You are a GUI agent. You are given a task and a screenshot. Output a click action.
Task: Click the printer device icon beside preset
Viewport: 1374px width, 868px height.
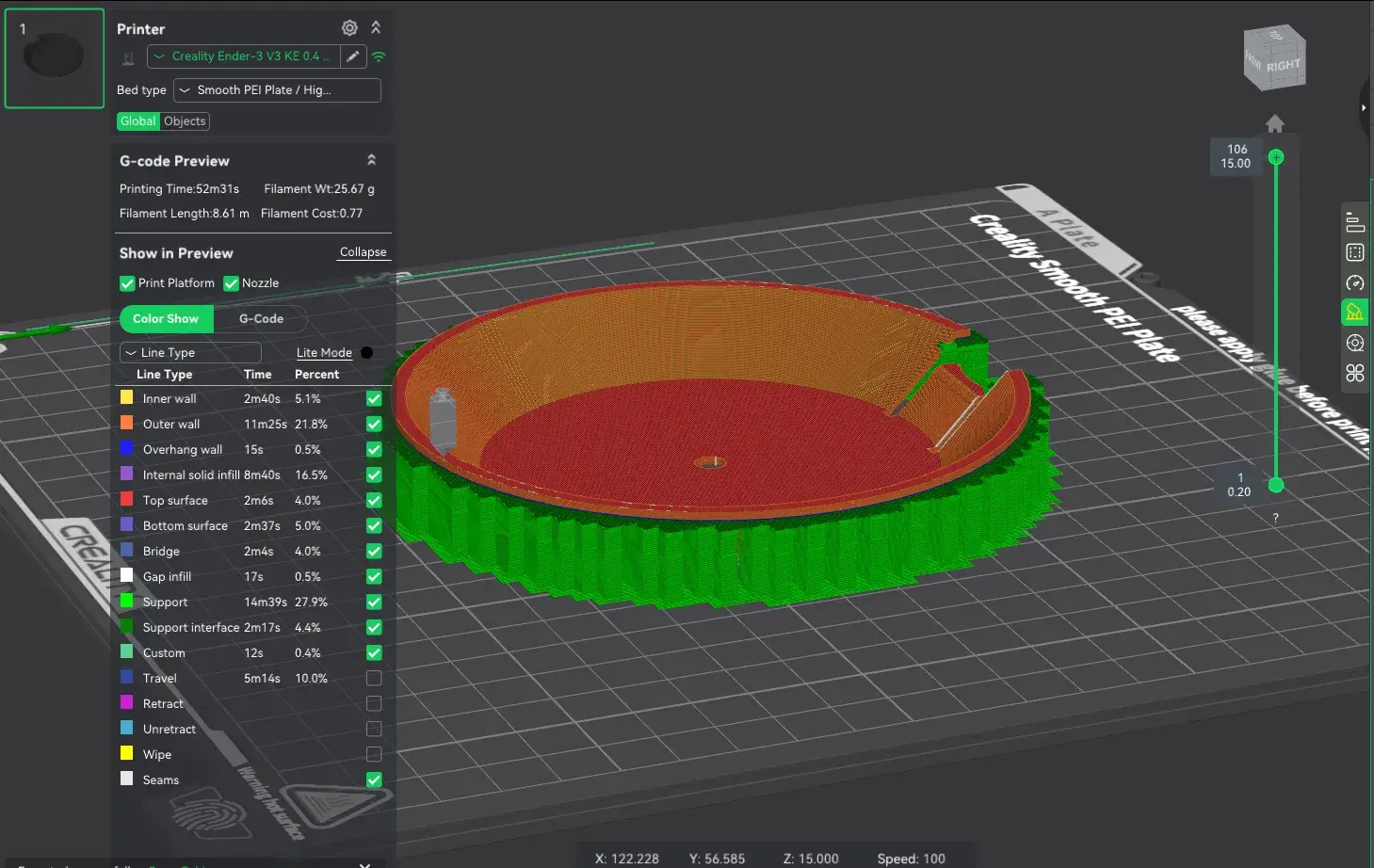129,57
